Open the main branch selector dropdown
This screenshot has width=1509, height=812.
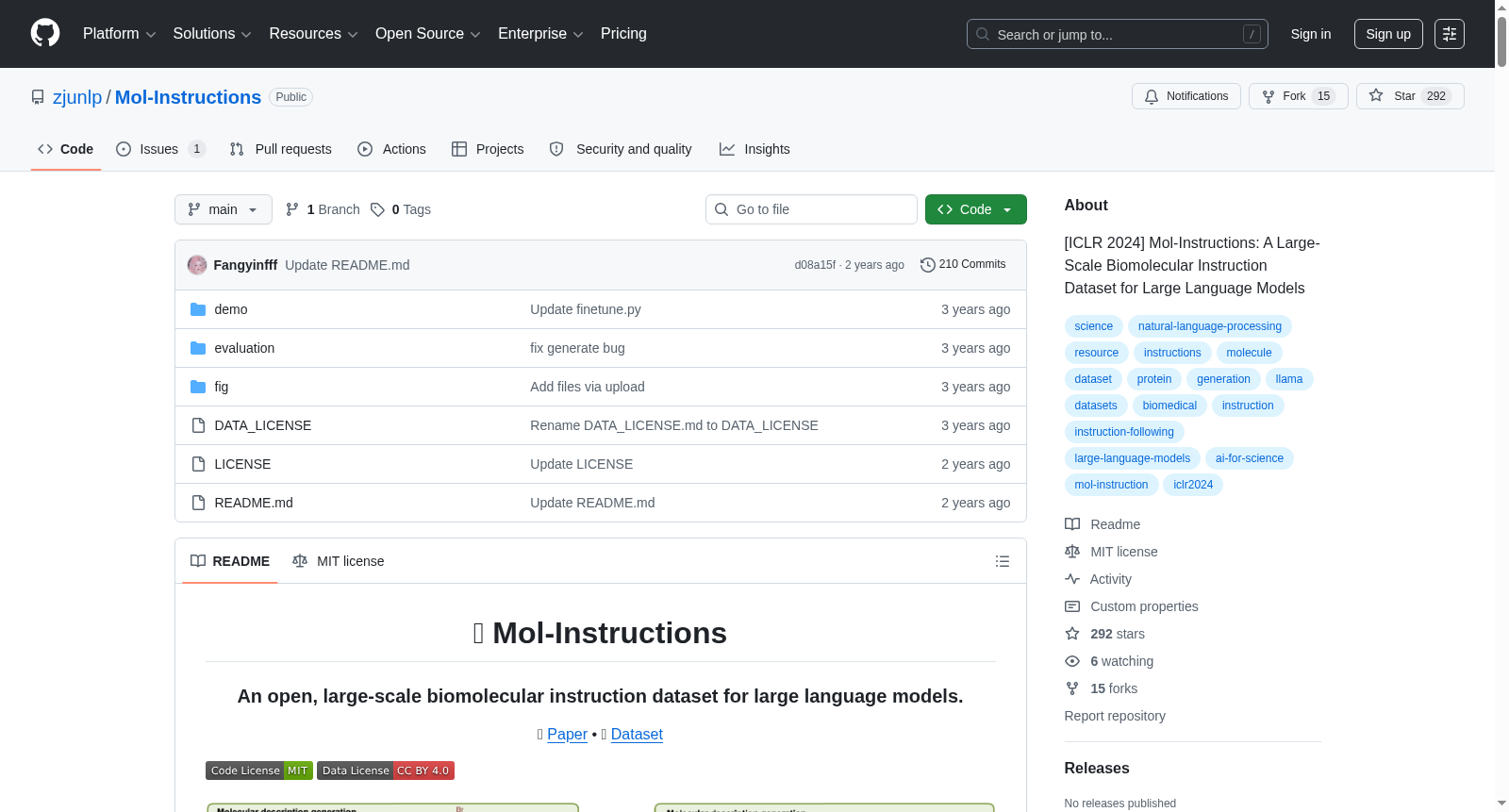coord(224,209)
